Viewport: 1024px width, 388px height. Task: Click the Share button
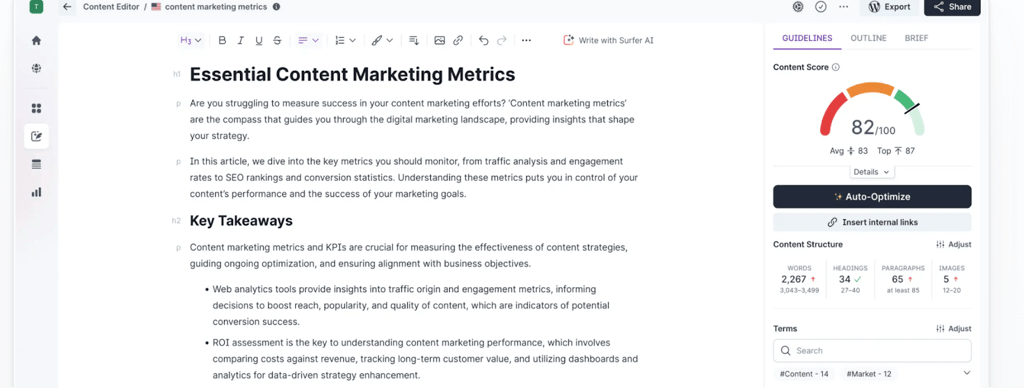pos(952,7)
